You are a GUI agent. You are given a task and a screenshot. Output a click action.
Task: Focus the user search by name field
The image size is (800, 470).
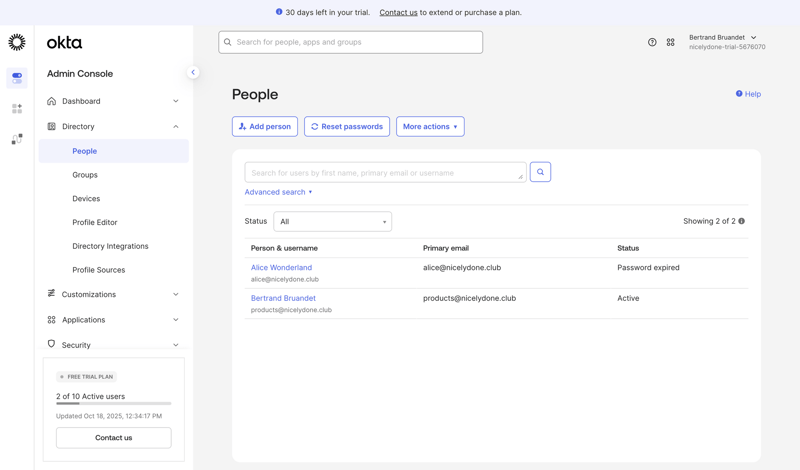tap(385, 172)
